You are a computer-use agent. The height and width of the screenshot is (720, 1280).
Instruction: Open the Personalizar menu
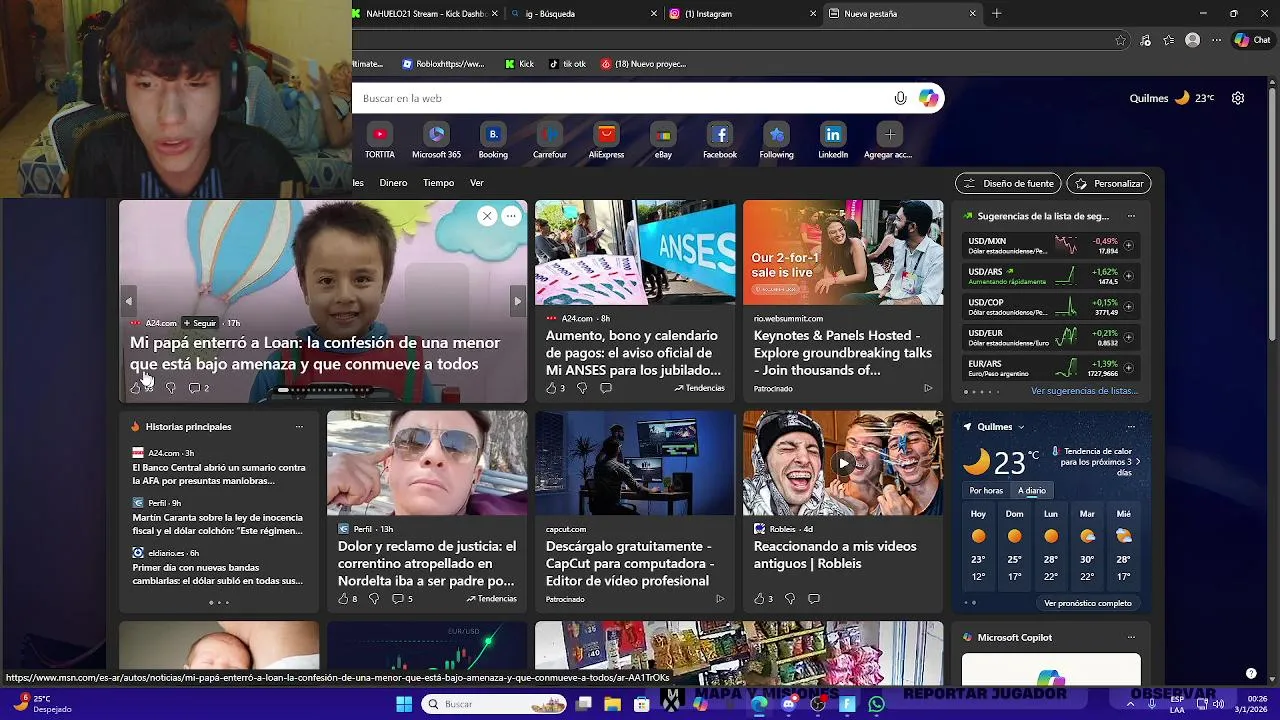tap(1109, 184)
